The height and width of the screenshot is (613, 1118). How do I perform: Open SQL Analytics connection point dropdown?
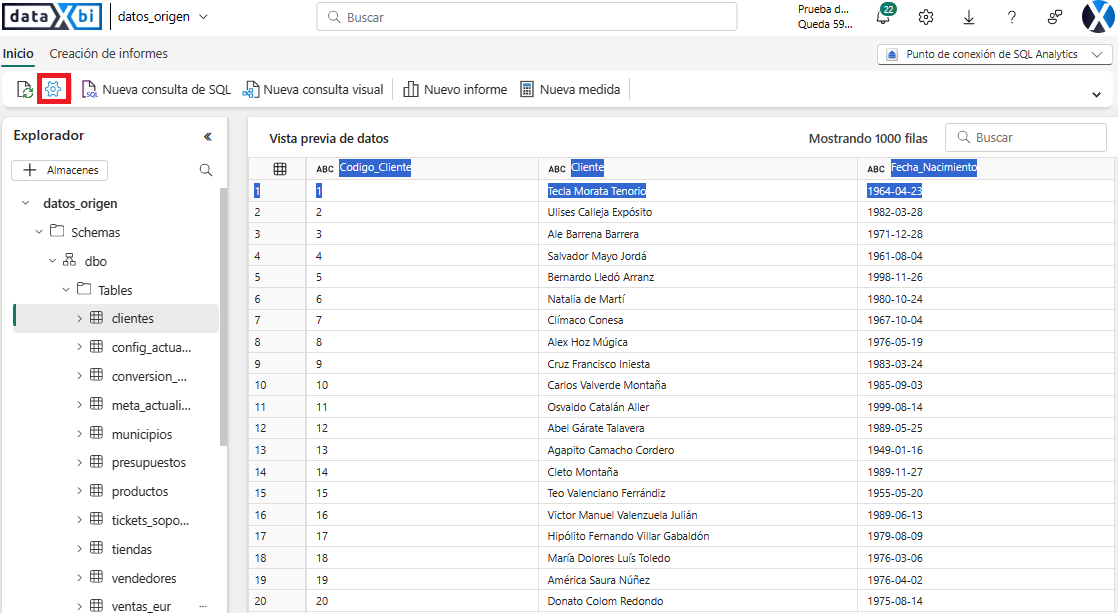994,54
